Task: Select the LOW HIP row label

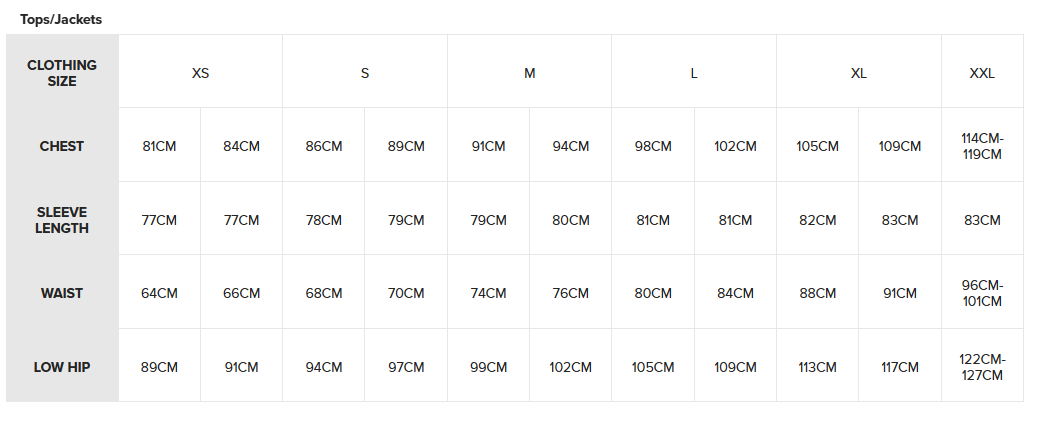Action: tap(62, 367)
